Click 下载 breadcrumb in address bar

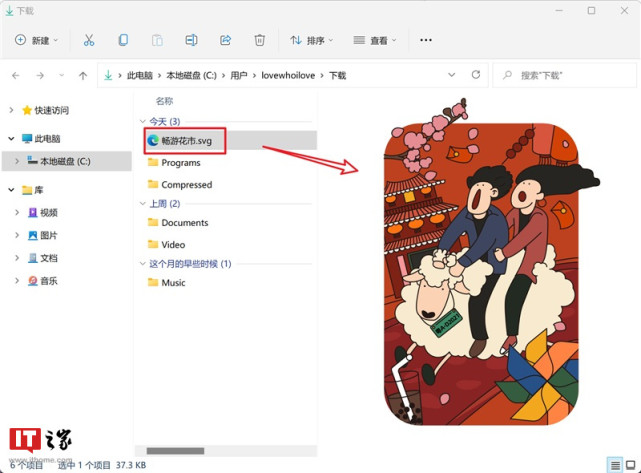click(x=338, y=75)
